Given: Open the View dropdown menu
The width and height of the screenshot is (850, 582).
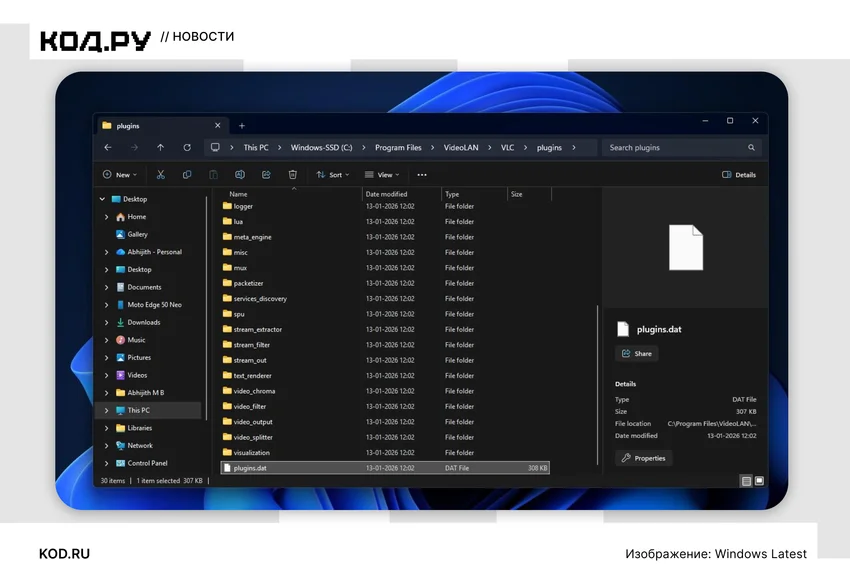Looking at the screenshot, I should click(x=382, y=174).
